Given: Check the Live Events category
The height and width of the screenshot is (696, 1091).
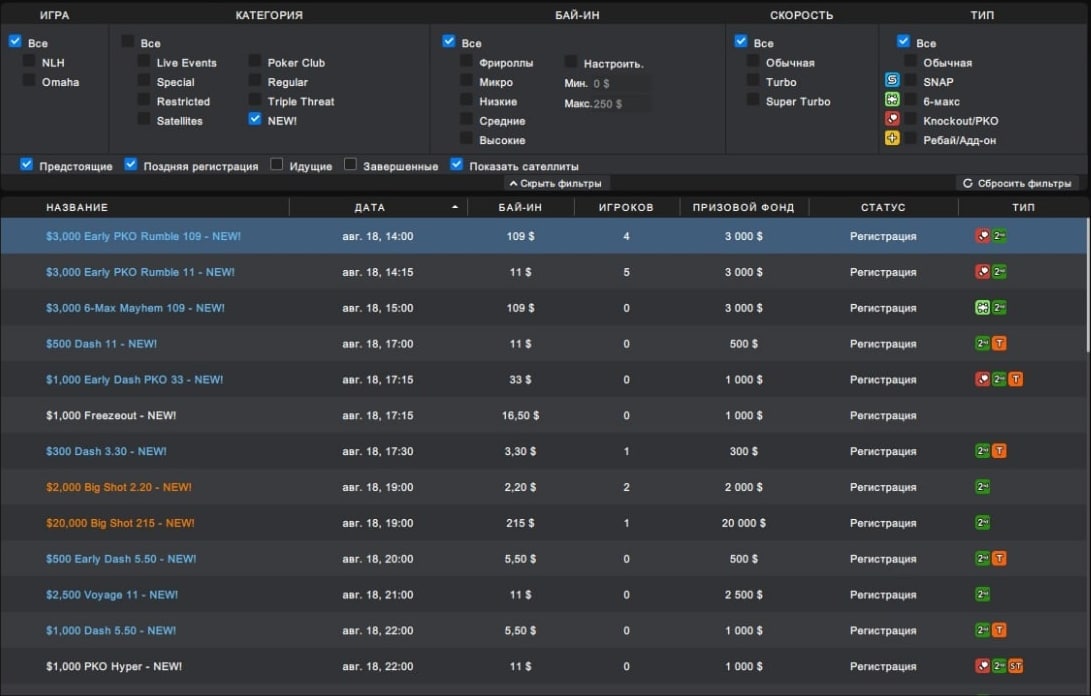Looking at the screenshot, I should click(144, 61).
